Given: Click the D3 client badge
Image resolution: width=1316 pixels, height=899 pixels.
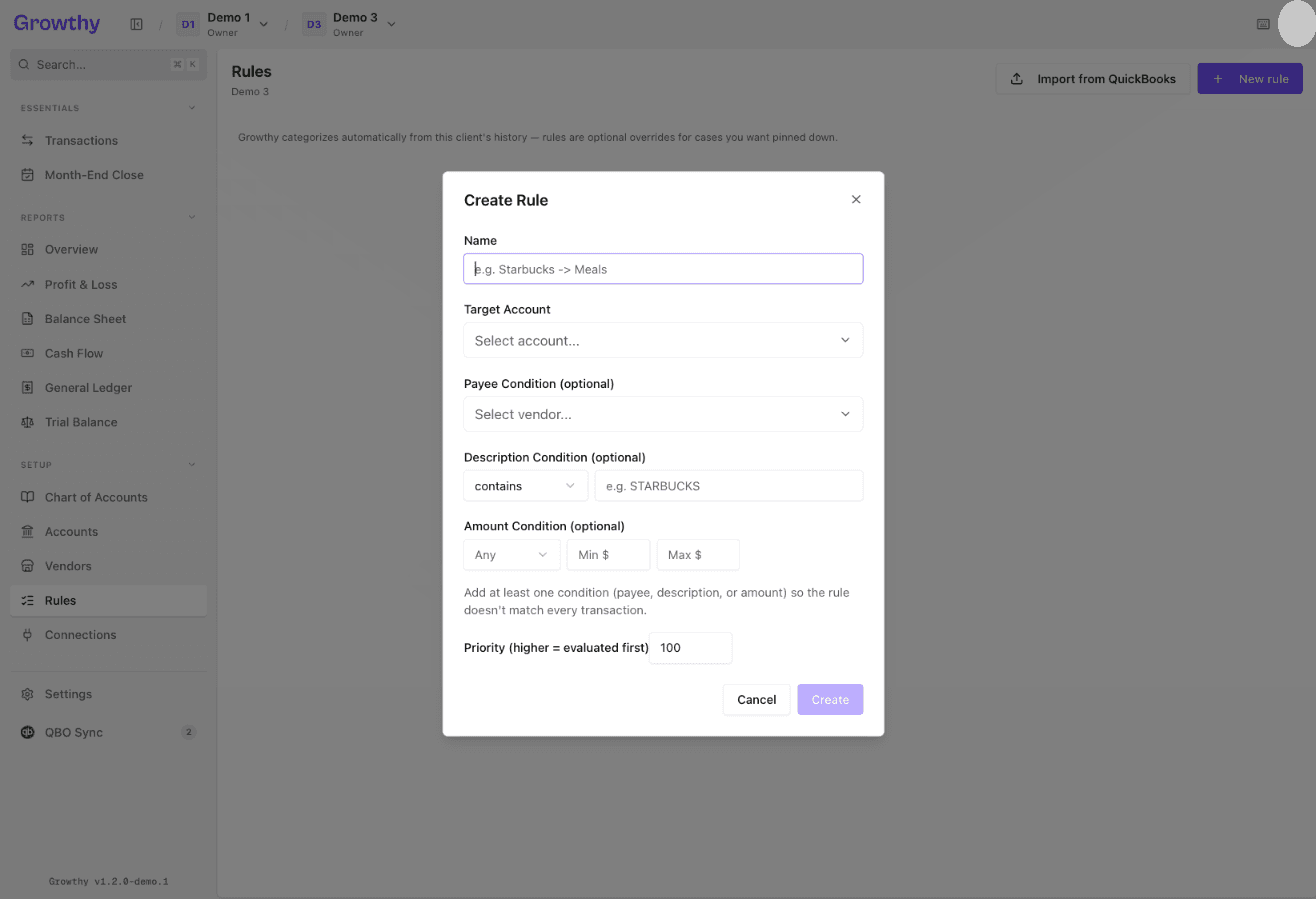Looking at the screenshot, I should click(x=314, y=24).
